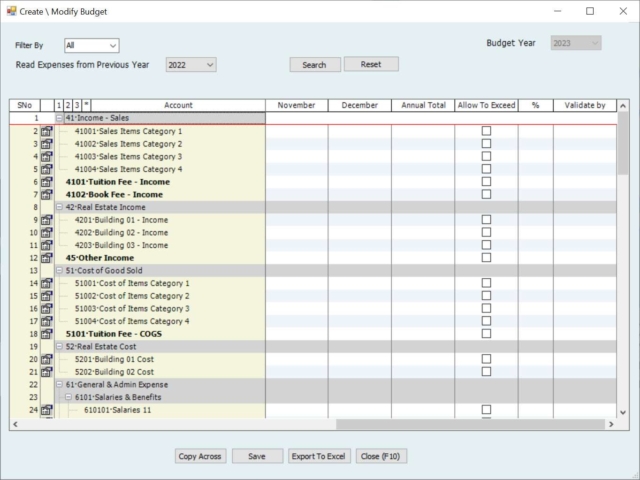Tick Allow To Exceed for 610101 Salaries 11
This screenshot has width=640, height=480.
click(x=486, y=409)
